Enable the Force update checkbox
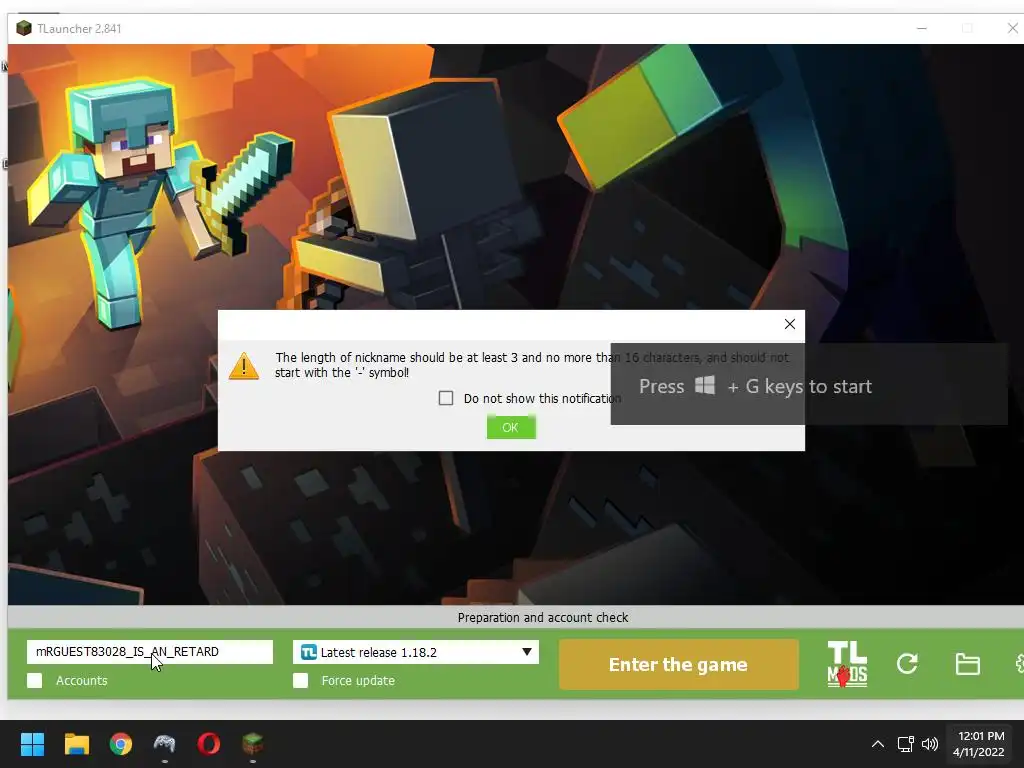Image resolution: width=1024 pixels, height=768 pixels. tap(300, 680)
